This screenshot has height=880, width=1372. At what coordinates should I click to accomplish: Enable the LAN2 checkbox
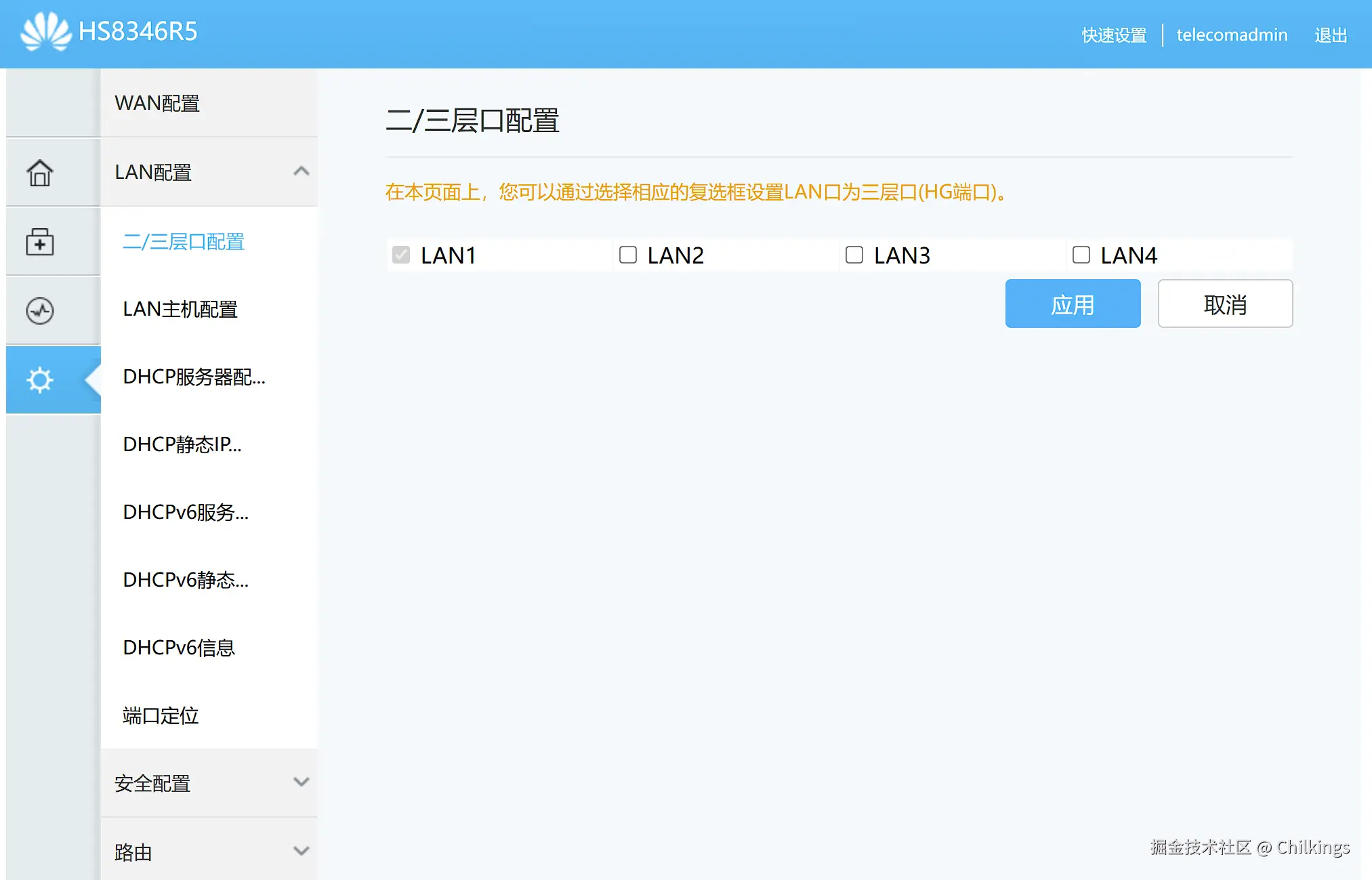point(627,255)
